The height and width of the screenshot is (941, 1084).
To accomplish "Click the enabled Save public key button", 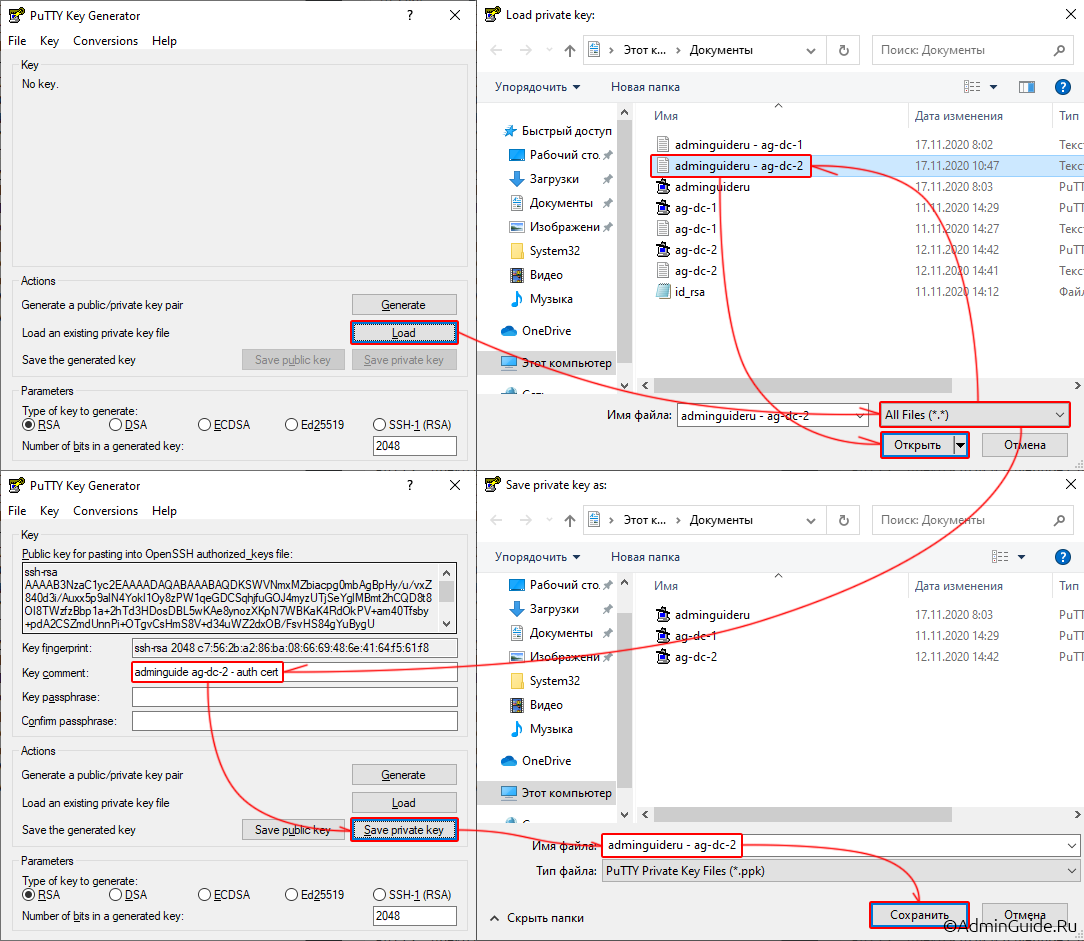I will tap(293, 830).
